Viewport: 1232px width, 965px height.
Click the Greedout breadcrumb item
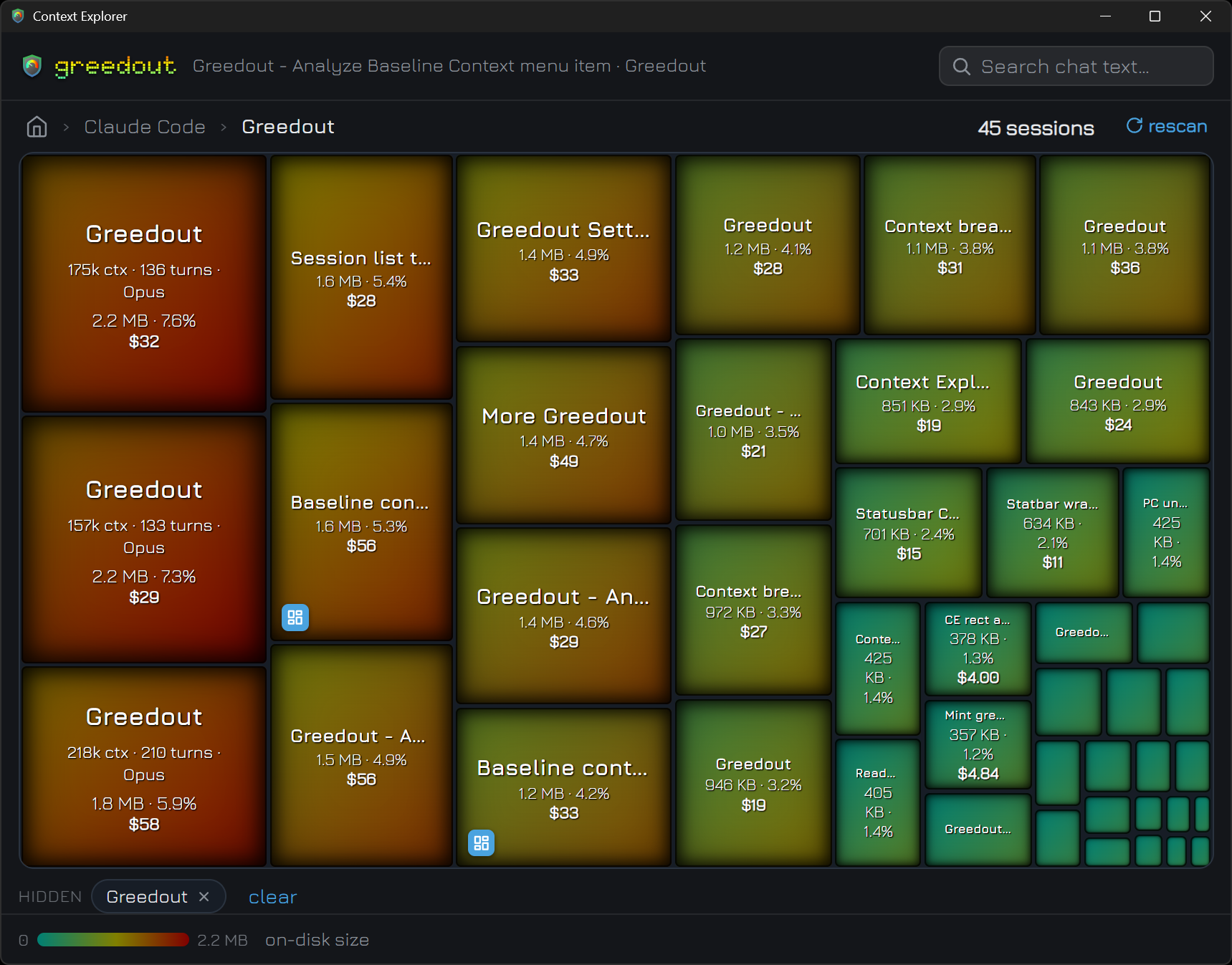click(288, 127)
